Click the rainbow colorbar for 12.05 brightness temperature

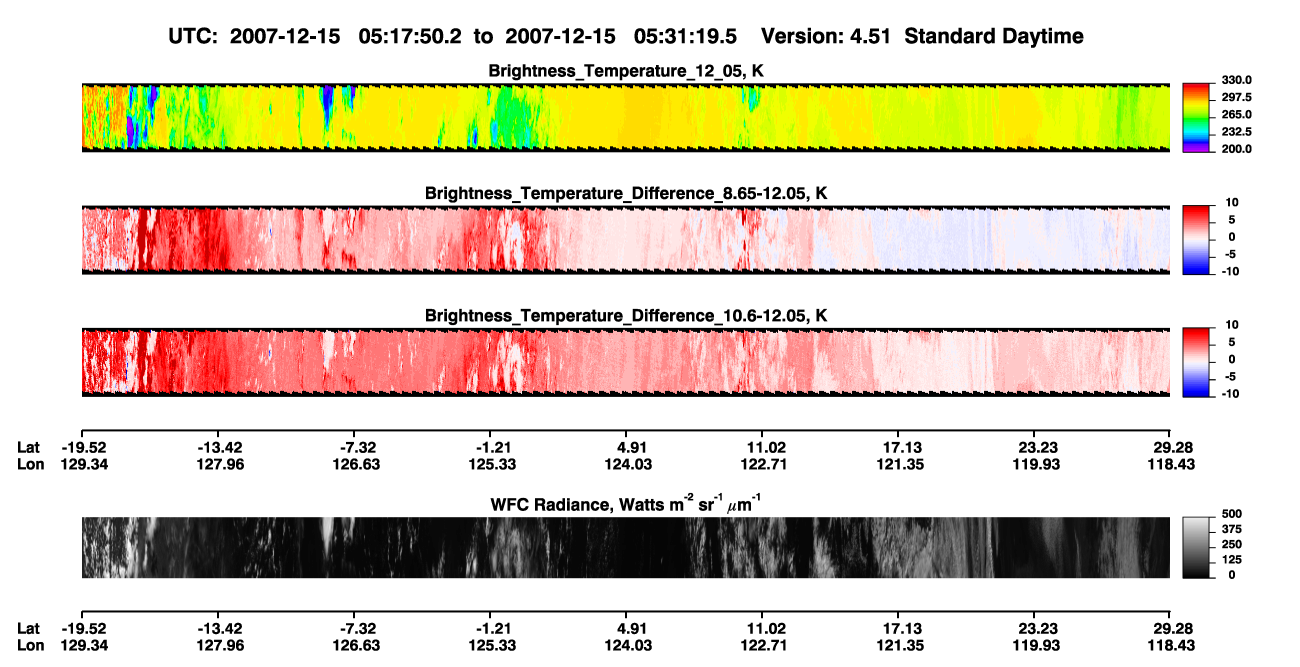coord(1197,116)
